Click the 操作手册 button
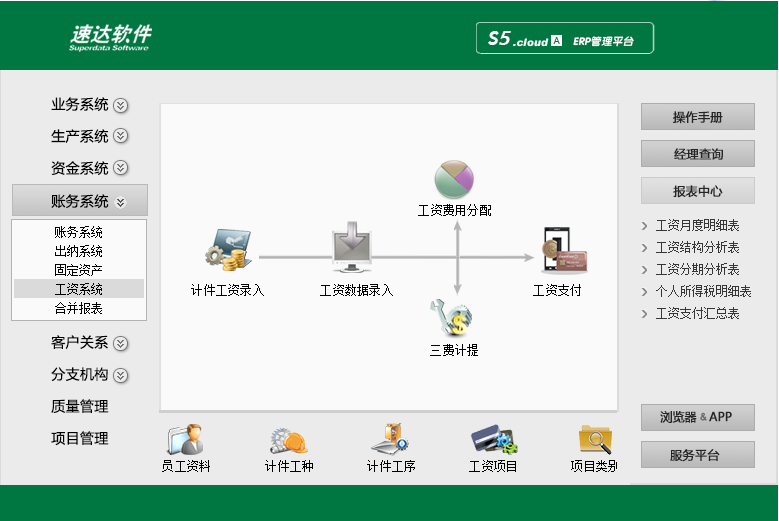Screen dimensions: 779x521 point(698,117)
